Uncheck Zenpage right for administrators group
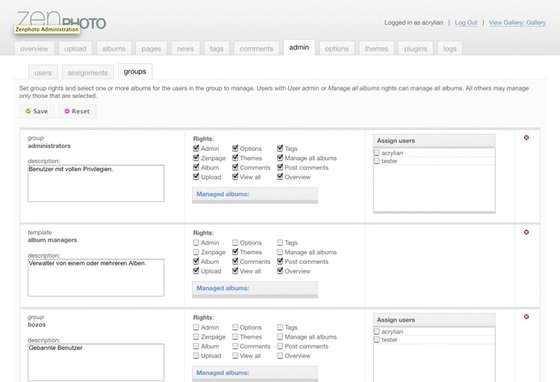Screen dimensions: 560x382 point(196,158)
